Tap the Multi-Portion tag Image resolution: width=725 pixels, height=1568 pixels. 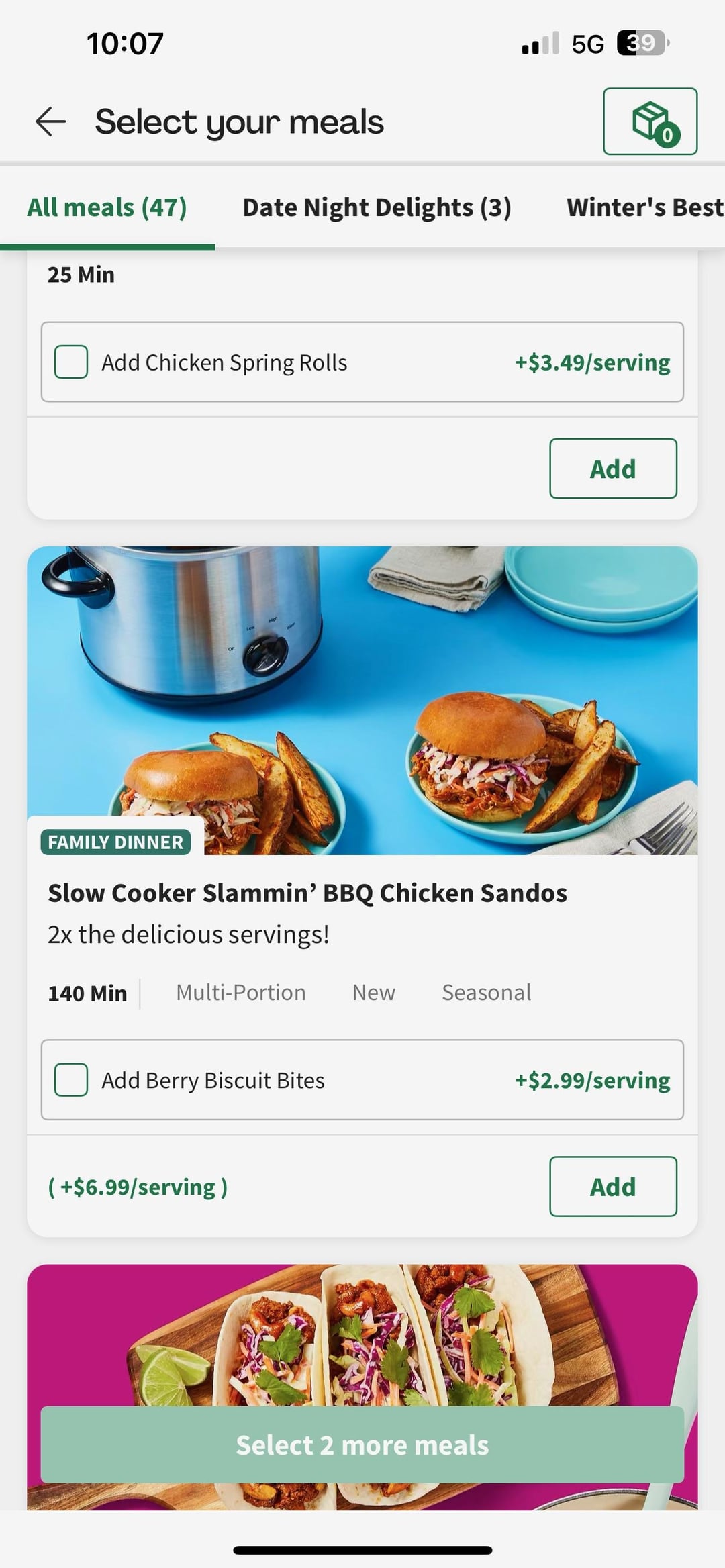tap(240, 993)
